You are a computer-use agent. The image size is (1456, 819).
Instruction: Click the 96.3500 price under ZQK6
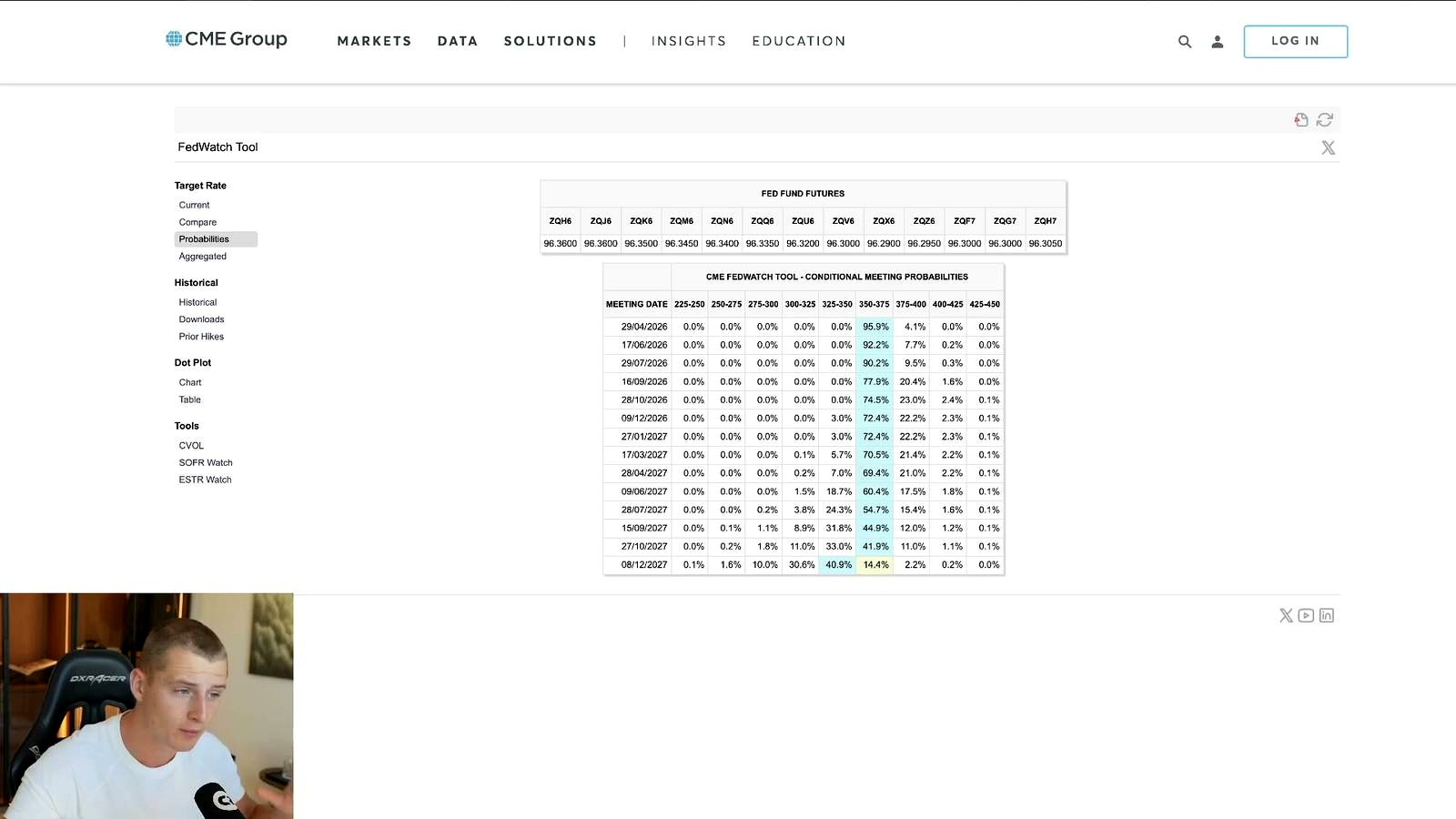click(x=642, y=244)
